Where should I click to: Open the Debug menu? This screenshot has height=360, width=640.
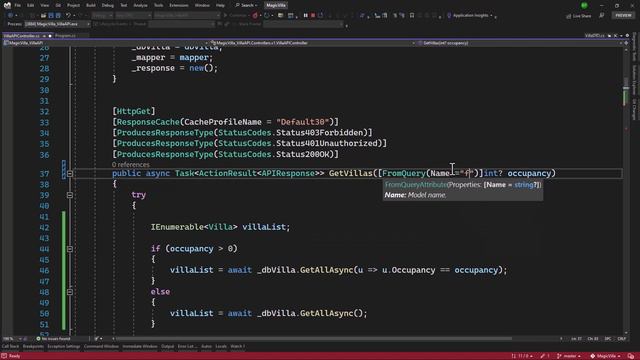108,5
